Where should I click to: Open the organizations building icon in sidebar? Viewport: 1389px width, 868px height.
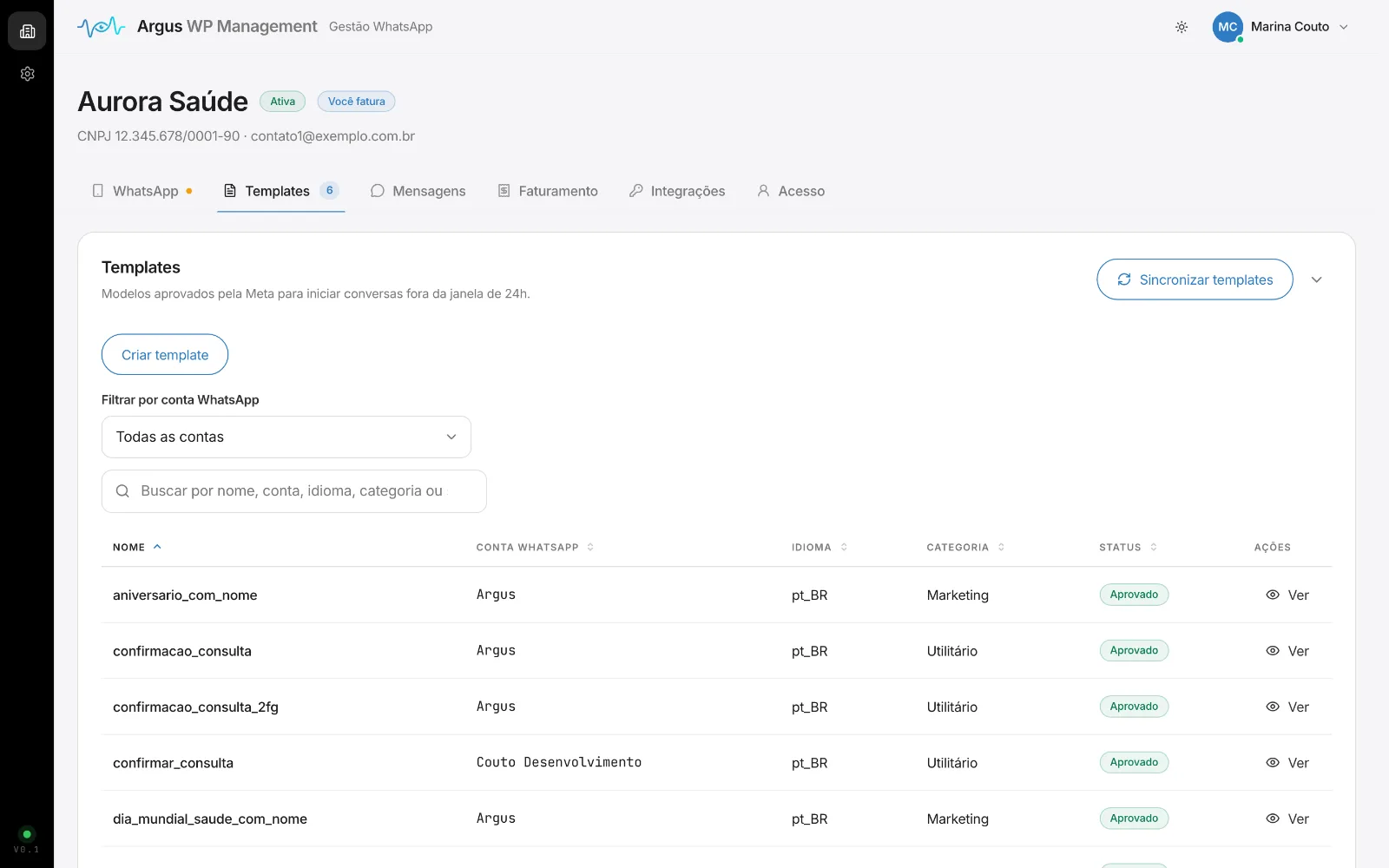tap(27, 31)
